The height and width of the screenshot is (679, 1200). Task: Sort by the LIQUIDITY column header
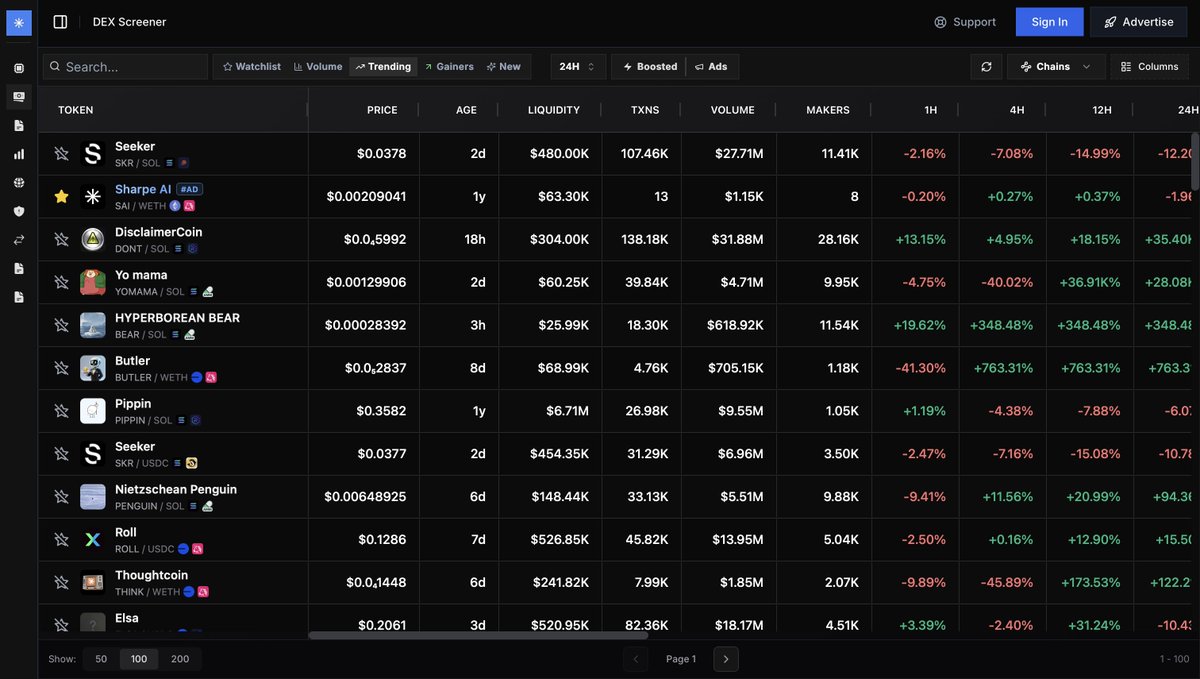coord(554,110)
